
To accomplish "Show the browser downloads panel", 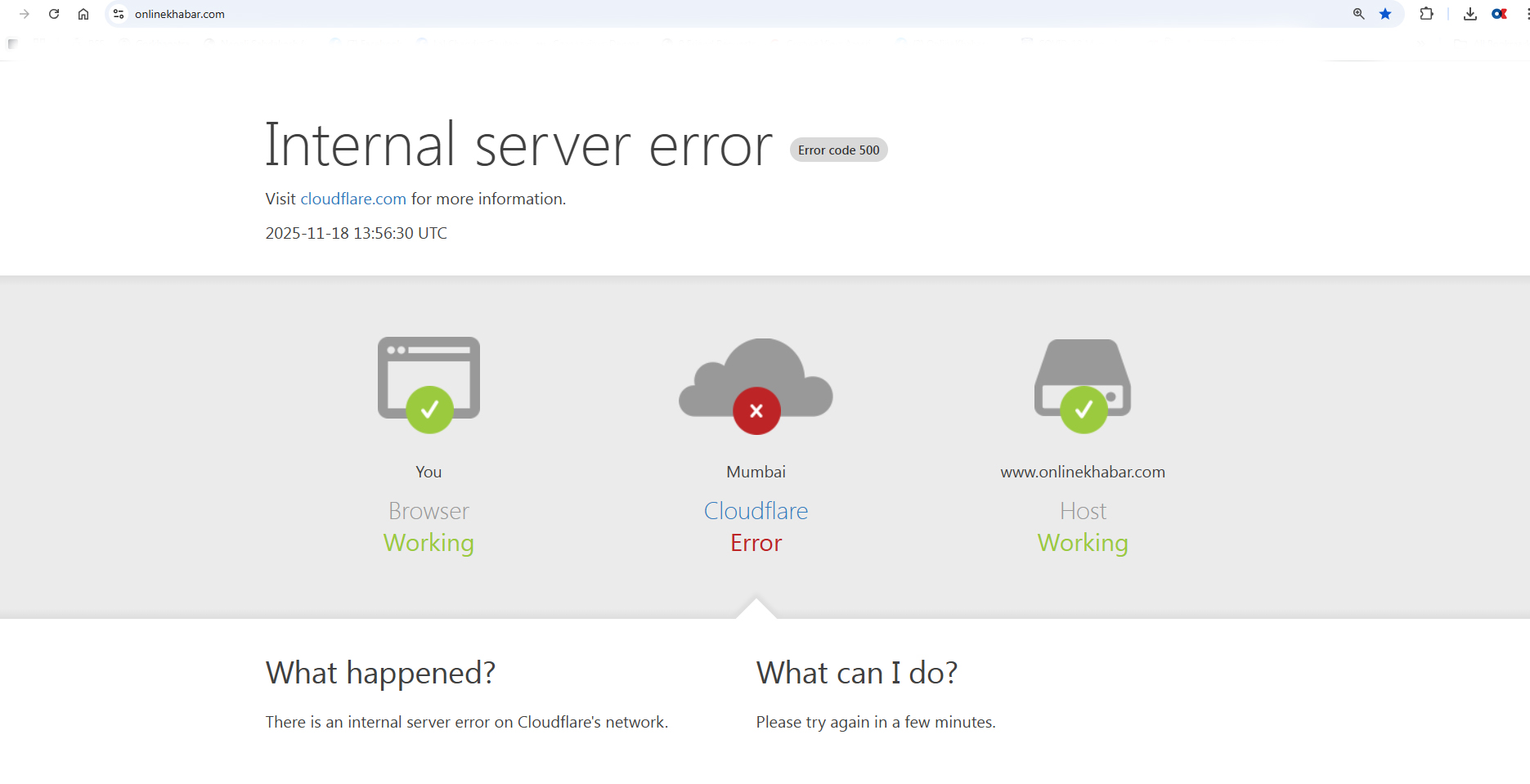I will 1469,14.
